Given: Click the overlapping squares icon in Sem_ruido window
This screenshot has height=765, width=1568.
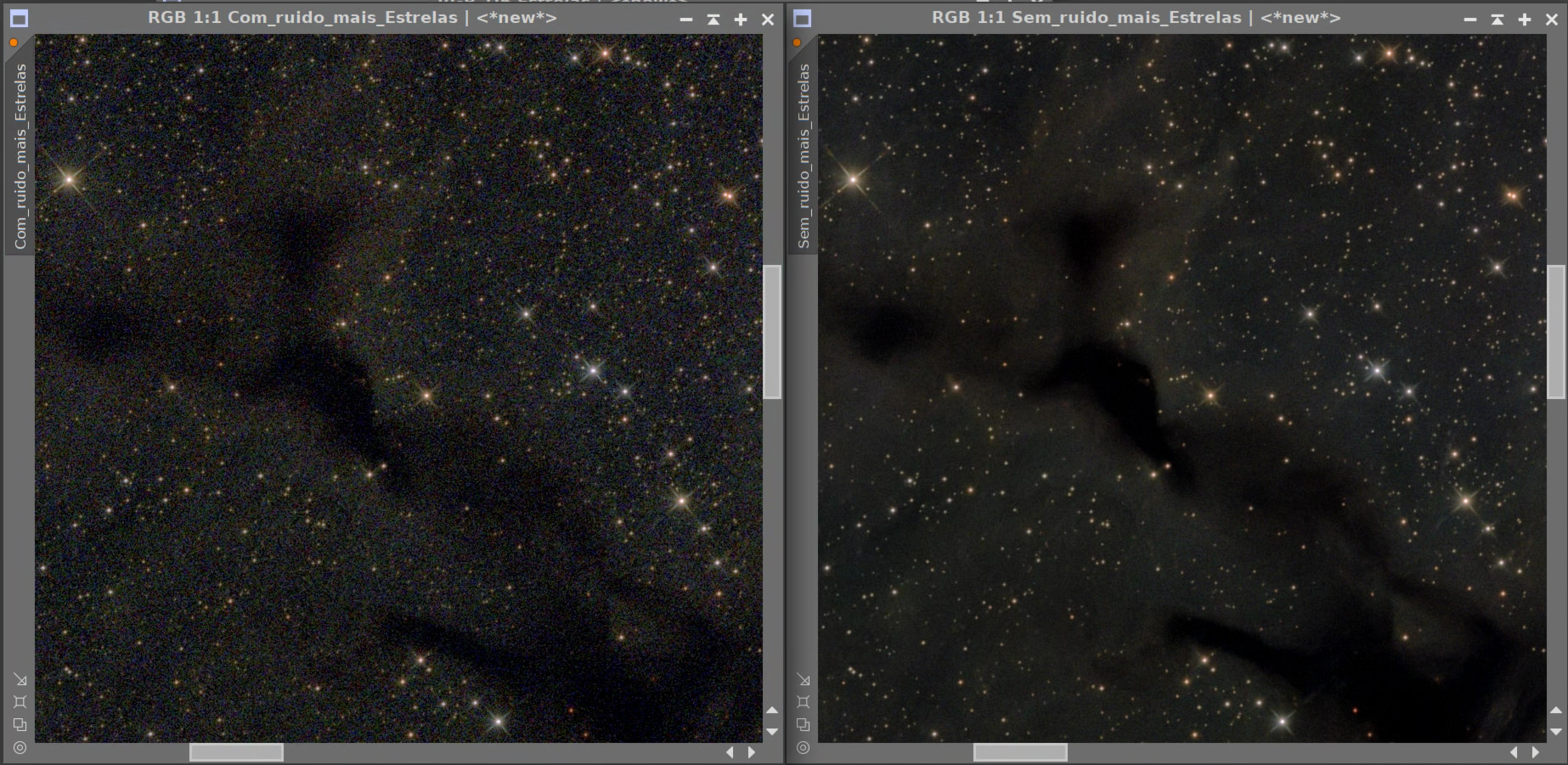Looking at the screenshot, I should pyautogui.click(x=804, y=724).
